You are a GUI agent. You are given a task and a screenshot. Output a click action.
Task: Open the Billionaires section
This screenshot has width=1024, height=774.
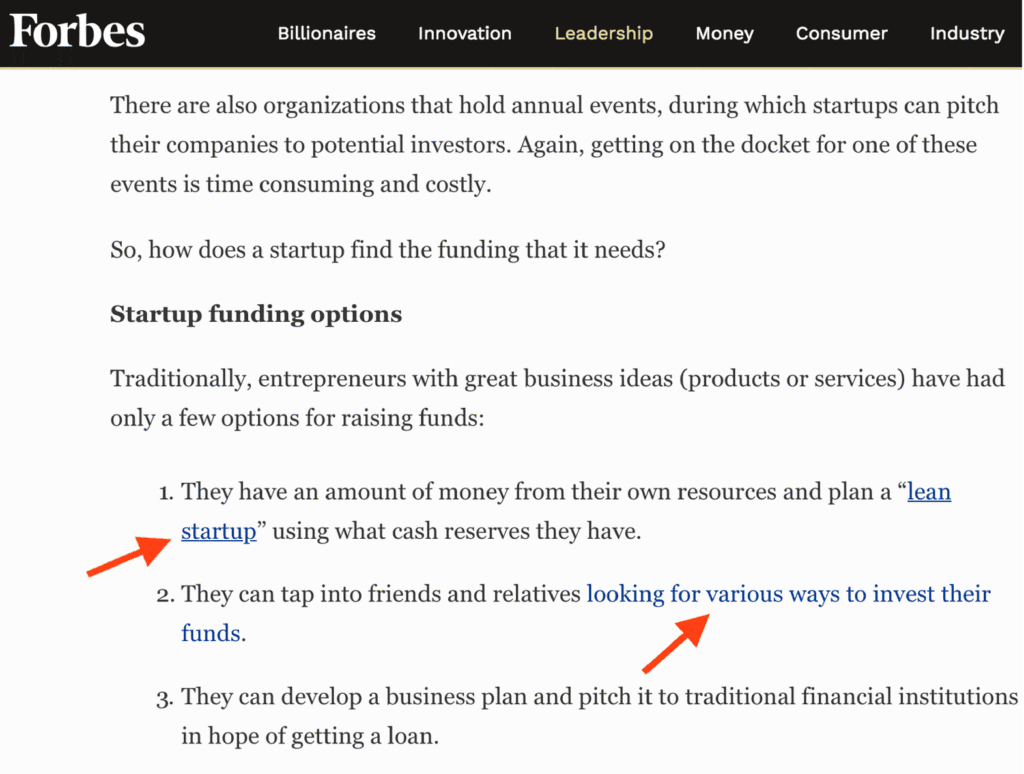[326, 33]
